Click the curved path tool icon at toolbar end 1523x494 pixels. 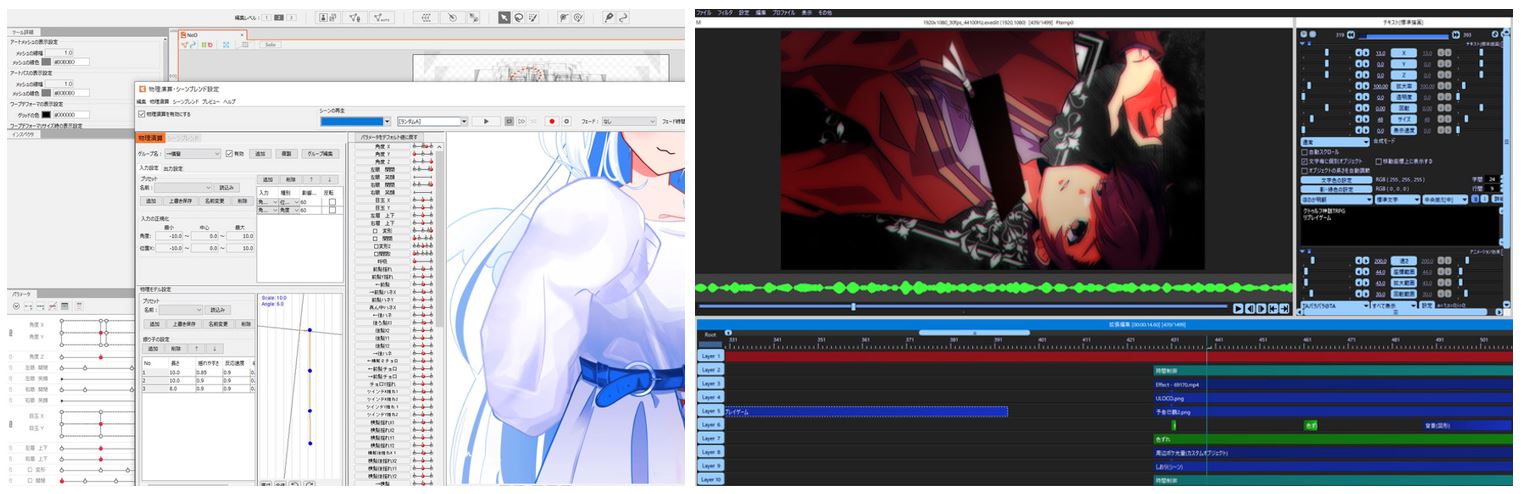click(x=623, y=17)
